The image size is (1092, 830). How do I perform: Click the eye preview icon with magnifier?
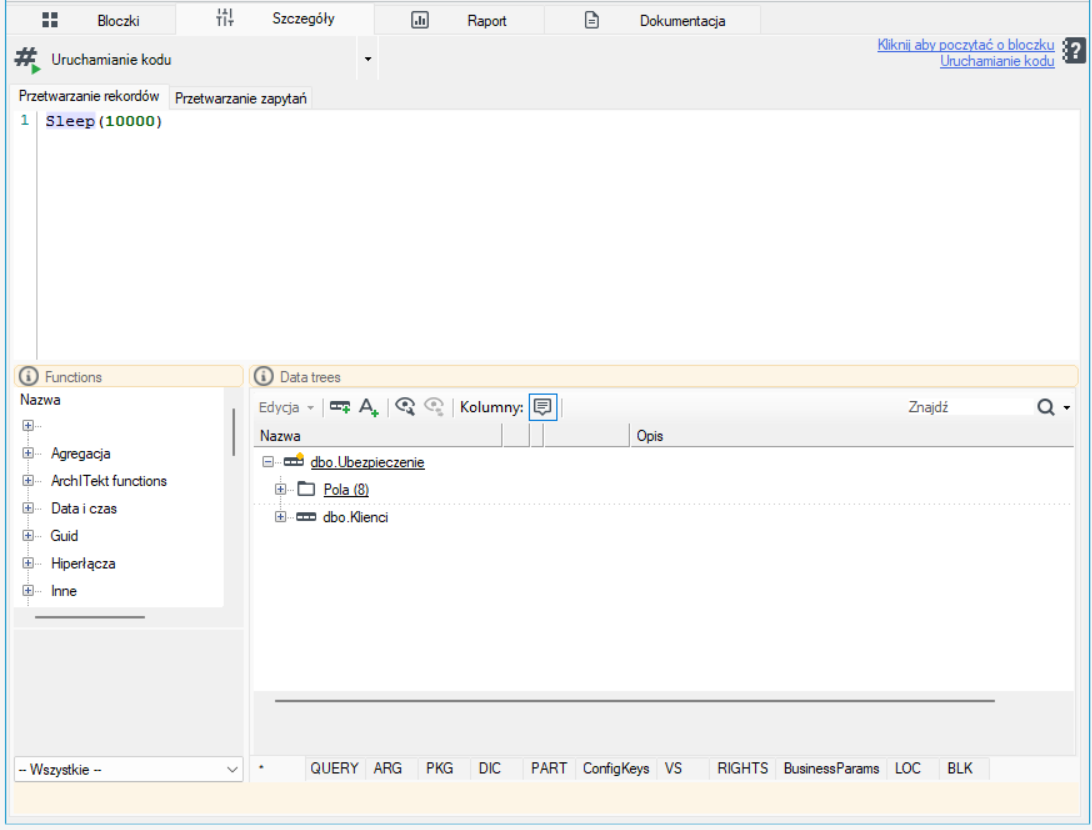[x=405, y=407]
